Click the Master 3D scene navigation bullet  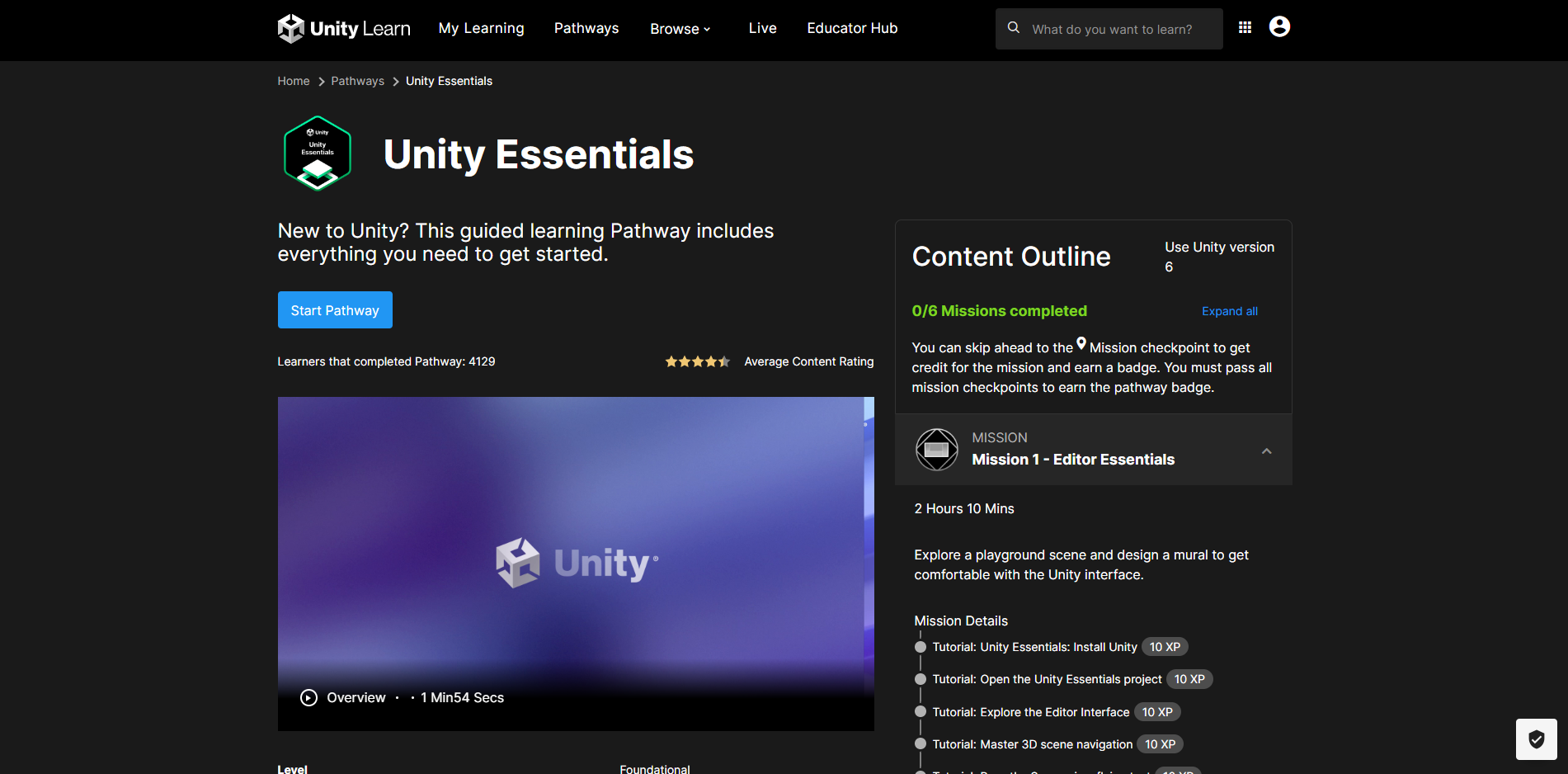click(x=921, y=743)
